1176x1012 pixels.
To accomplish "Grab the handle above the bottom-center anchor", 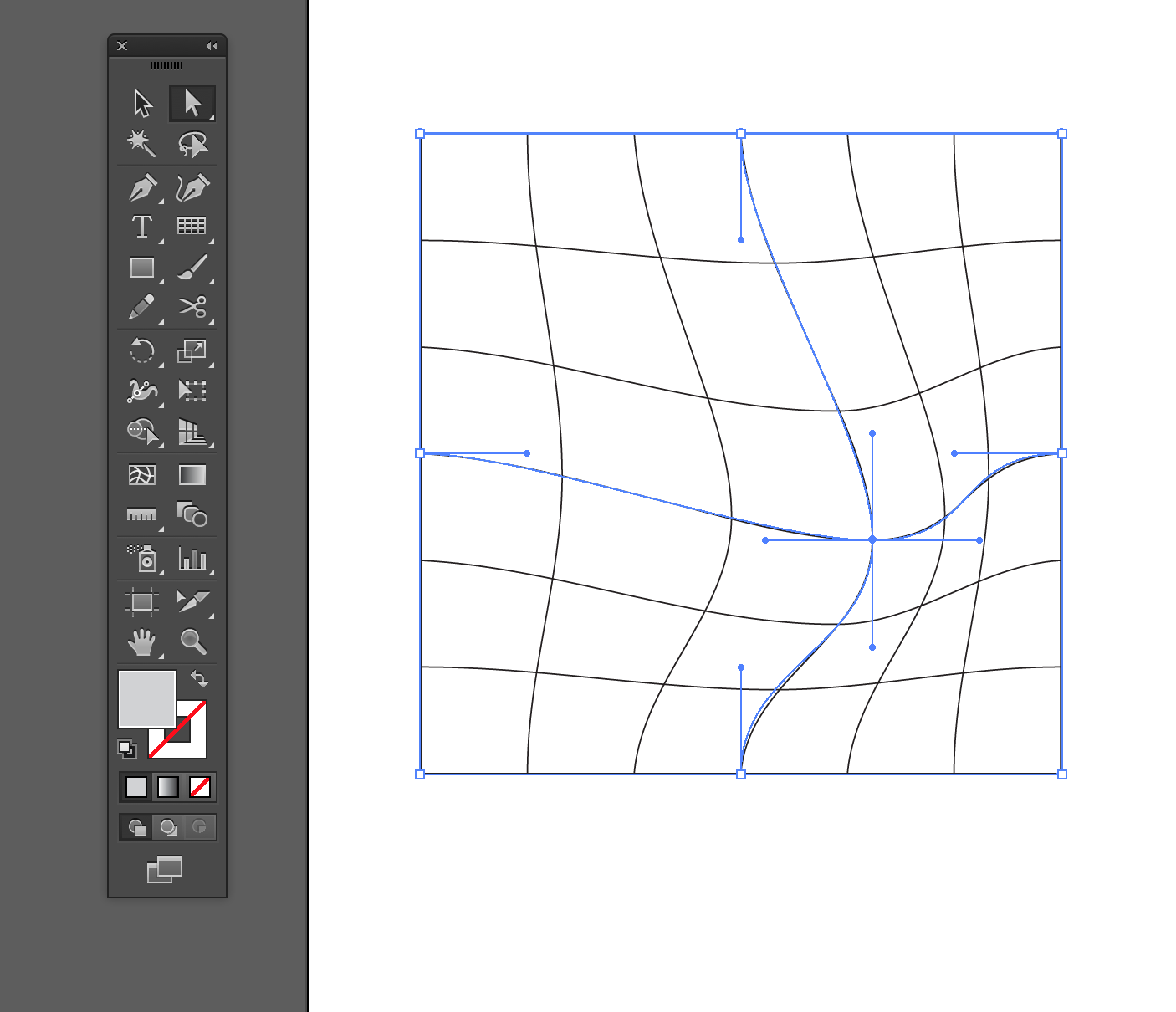I will click(x=741, y=667).
